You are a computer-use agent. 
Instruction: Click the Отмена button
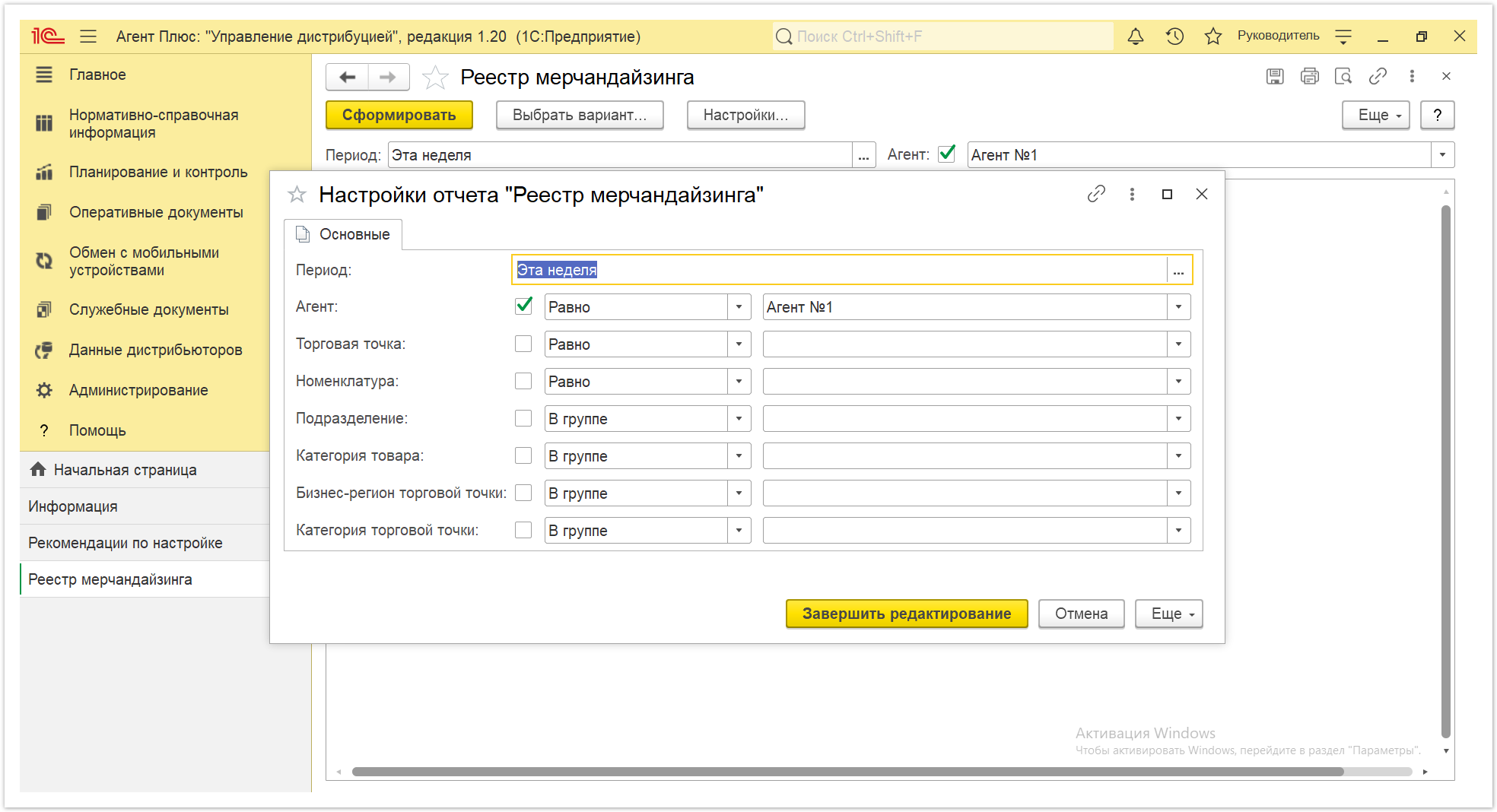coord(1081,614)
